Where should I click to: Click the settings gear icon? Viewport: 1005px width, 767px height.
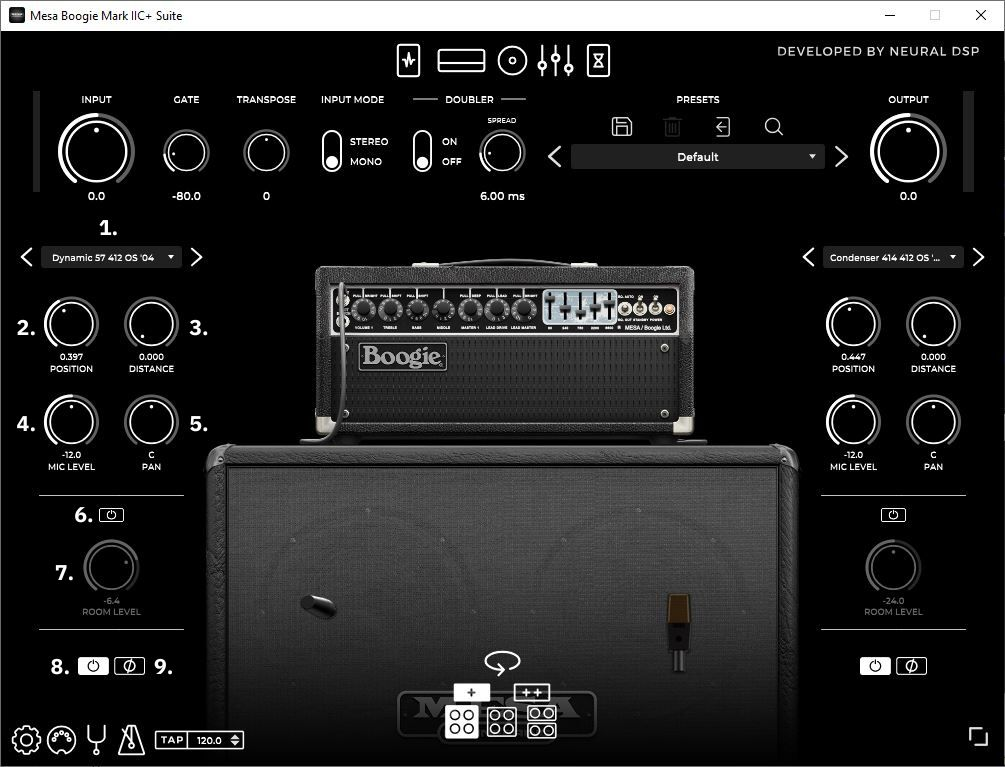click(x=26, y=740)
